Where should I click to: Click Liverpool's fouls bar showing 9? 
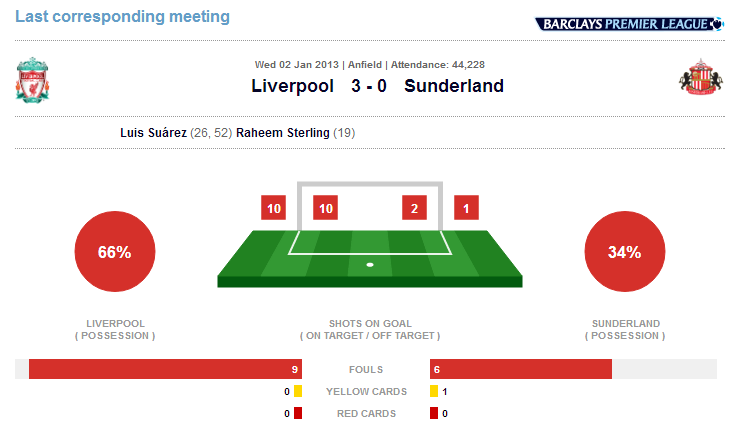[165, 369]
